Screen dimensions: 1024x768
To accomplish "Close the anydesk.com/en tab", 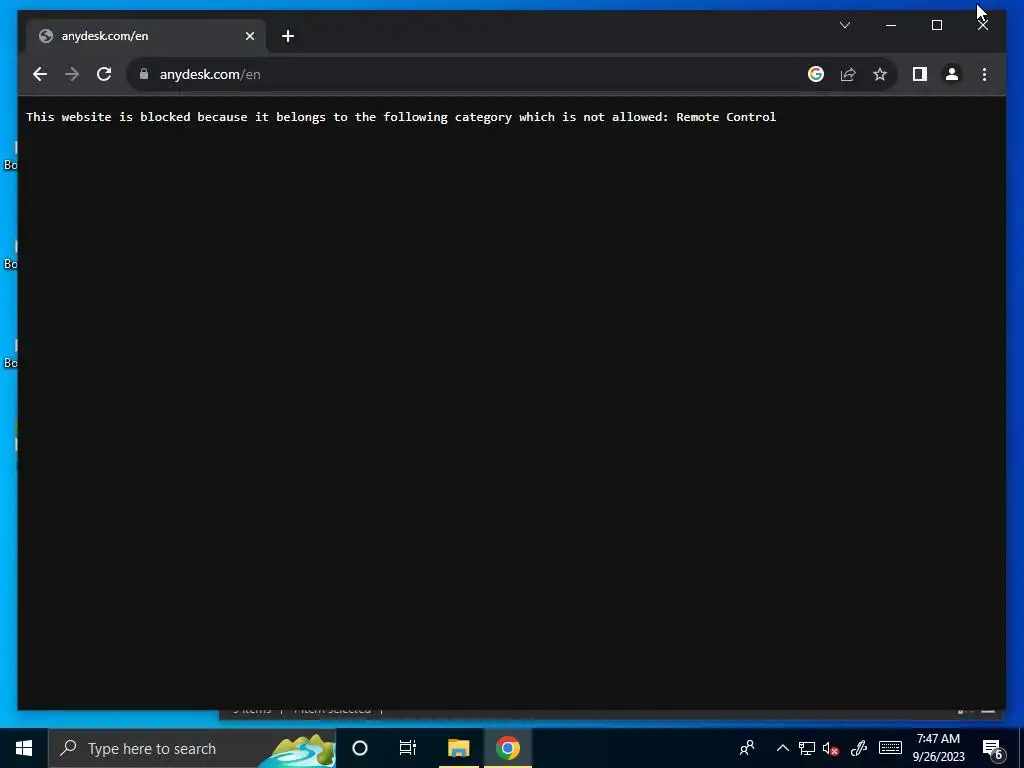I will click(x=249, y=36).
